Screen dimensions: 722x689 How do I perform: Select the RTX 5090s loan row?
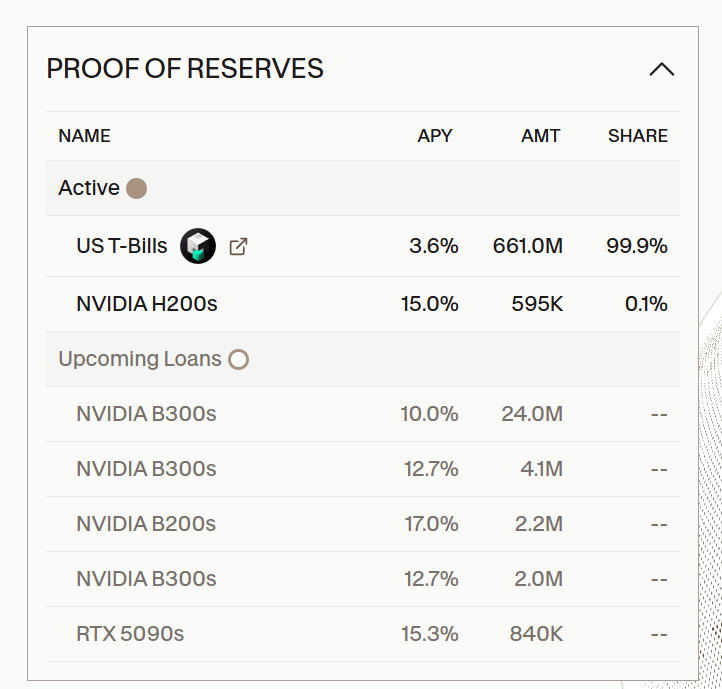130,634
